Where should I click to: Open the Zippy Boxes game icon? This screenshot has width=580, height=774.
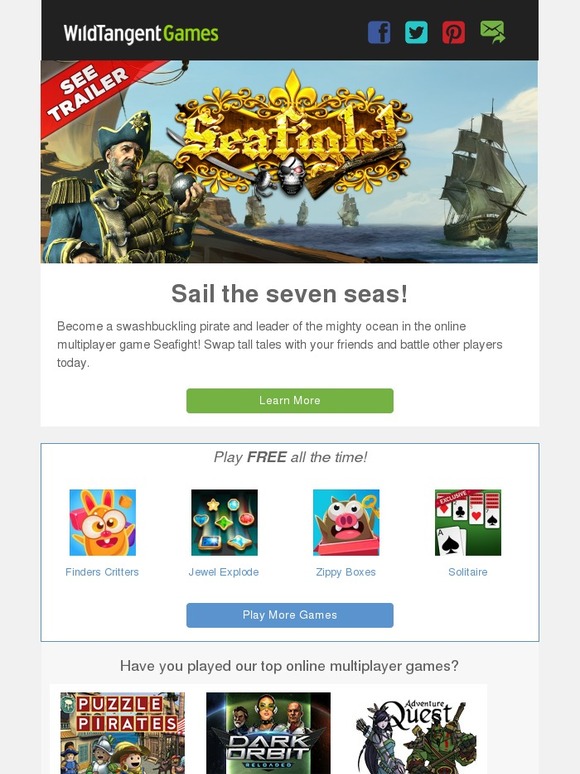(x=346, y=522)
